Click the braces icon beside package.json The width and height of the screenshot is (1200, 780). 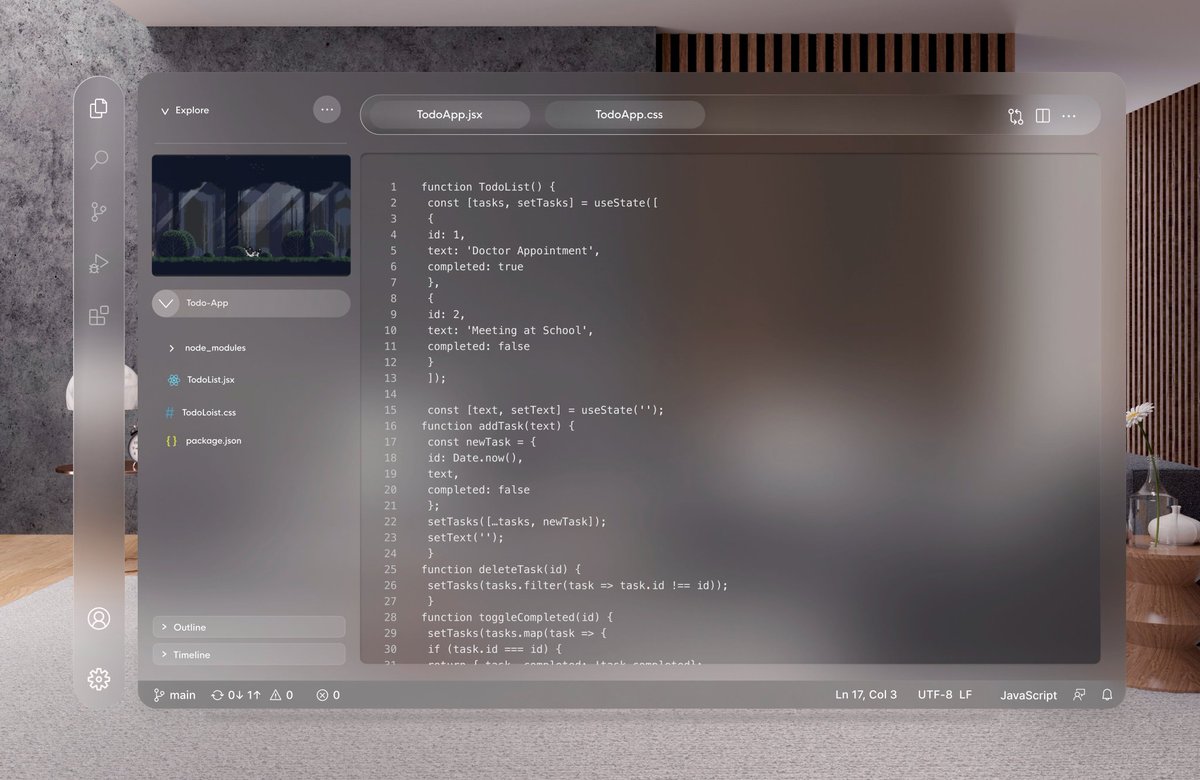(x=171, y=440)
